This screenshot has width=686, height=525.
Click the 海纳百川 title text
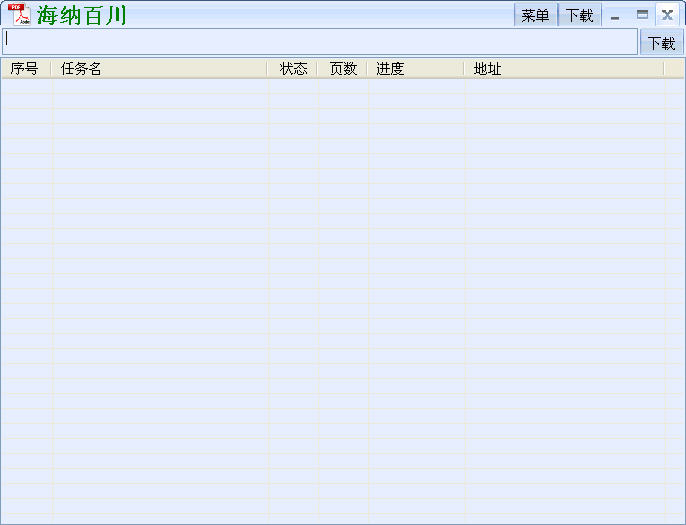[82, 16]
